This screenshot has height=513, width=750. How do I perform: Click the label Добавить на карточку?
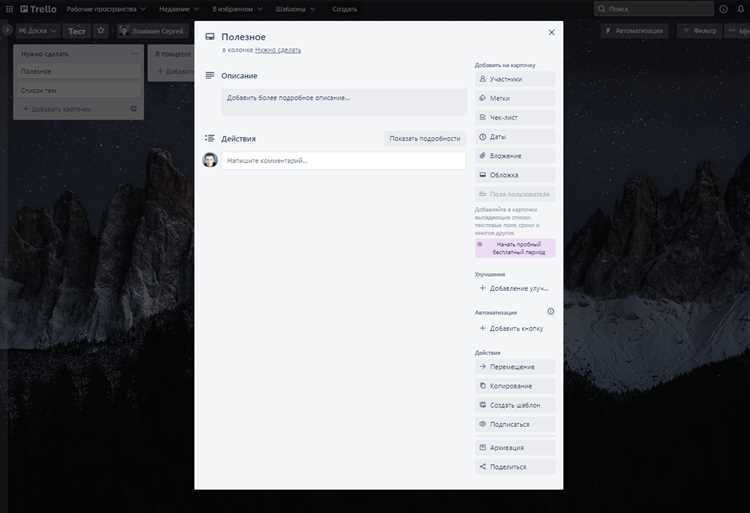(505, 65)
